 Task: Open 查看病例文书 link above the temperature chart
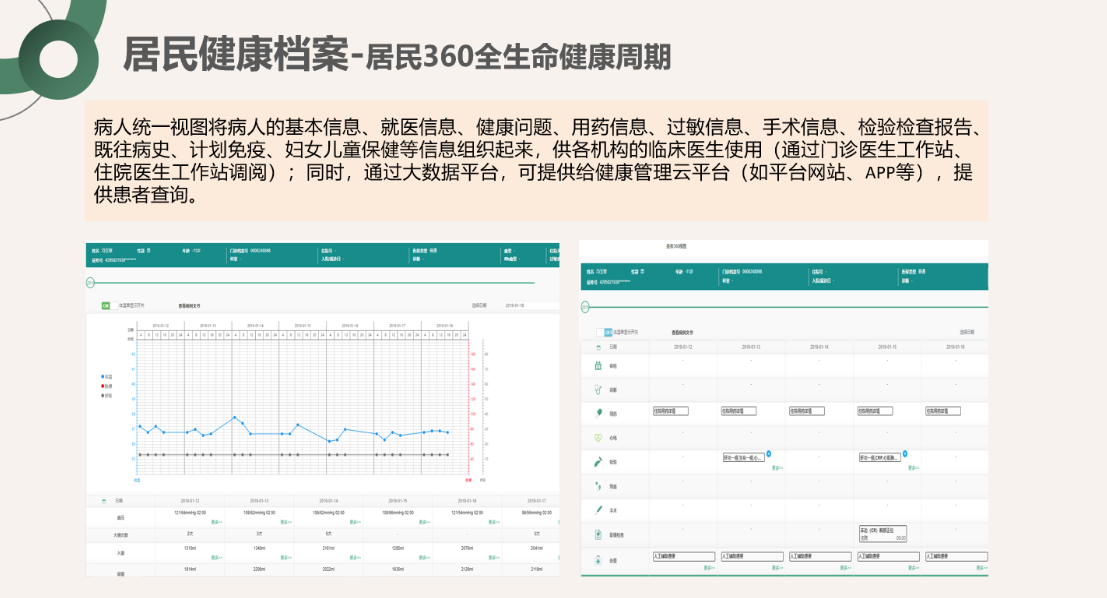point(189,306)
